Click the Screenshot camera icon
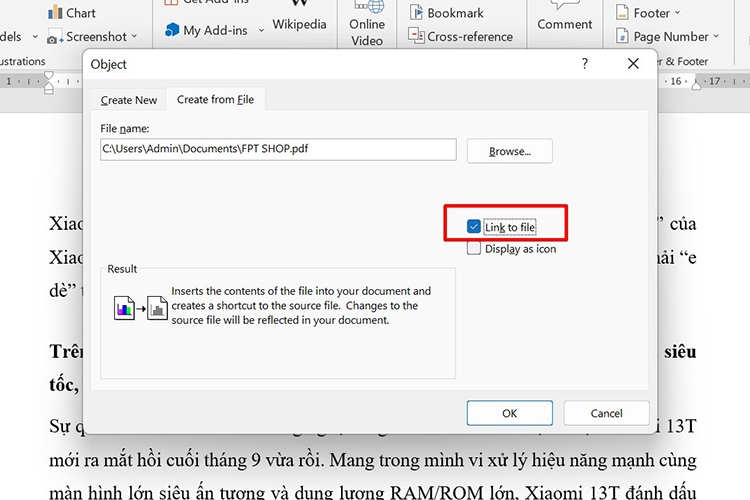Image resolution: width=750 pixels, height=500 pixels. (55, 37)
